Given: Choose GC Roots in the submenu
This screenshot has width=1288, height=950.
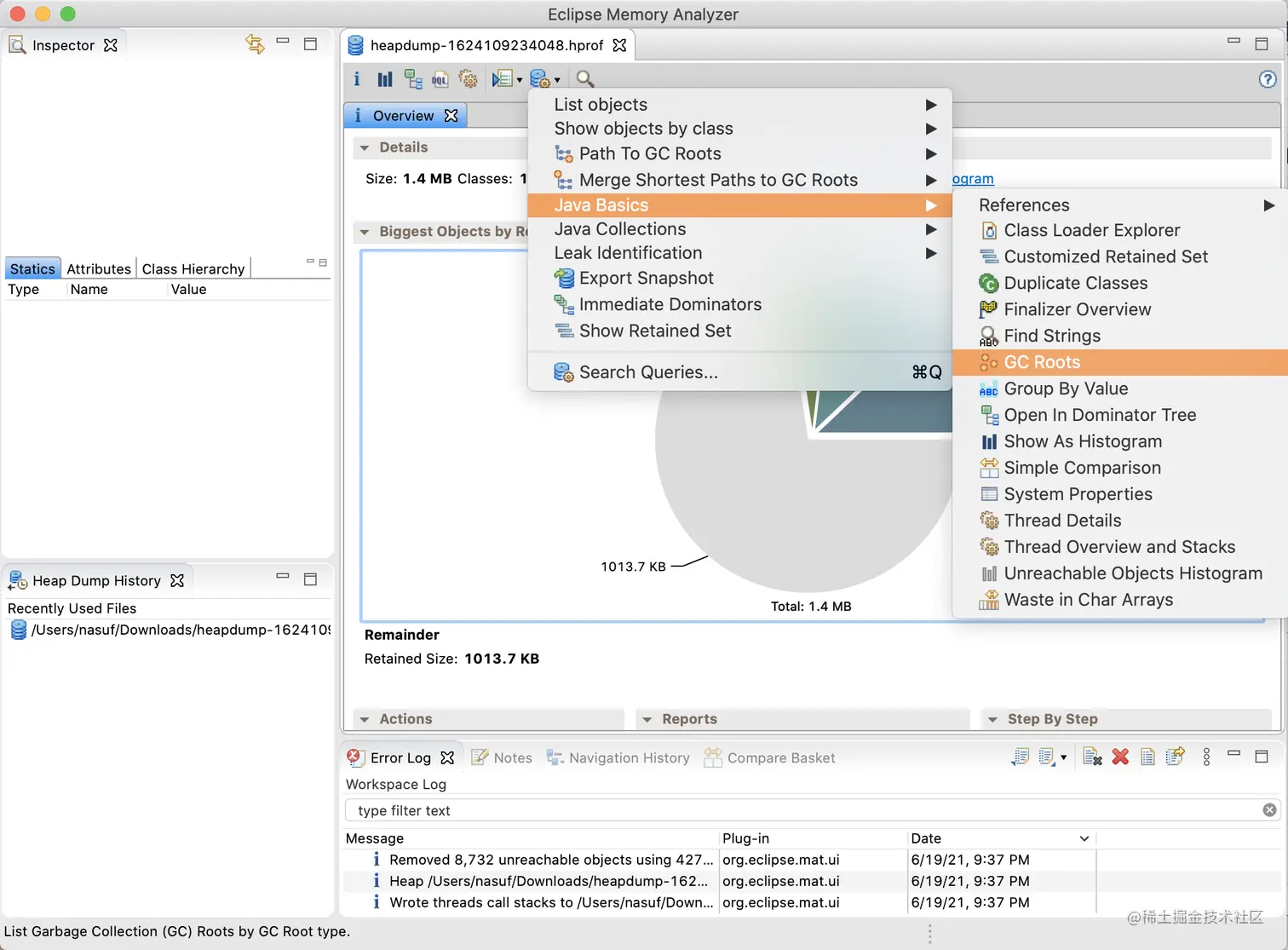Looking at the screenshot, I should pyautogui.click(x=1119, y=362).
